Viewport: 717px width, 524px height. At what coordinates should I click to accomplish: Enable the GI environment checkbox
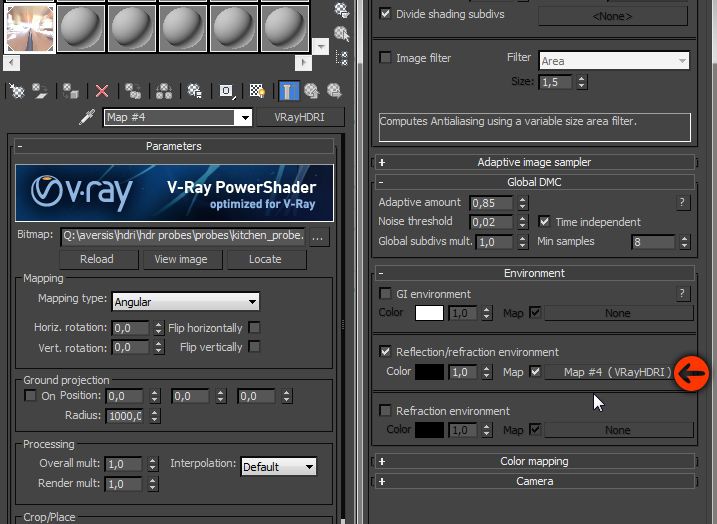tap(385, 293)
